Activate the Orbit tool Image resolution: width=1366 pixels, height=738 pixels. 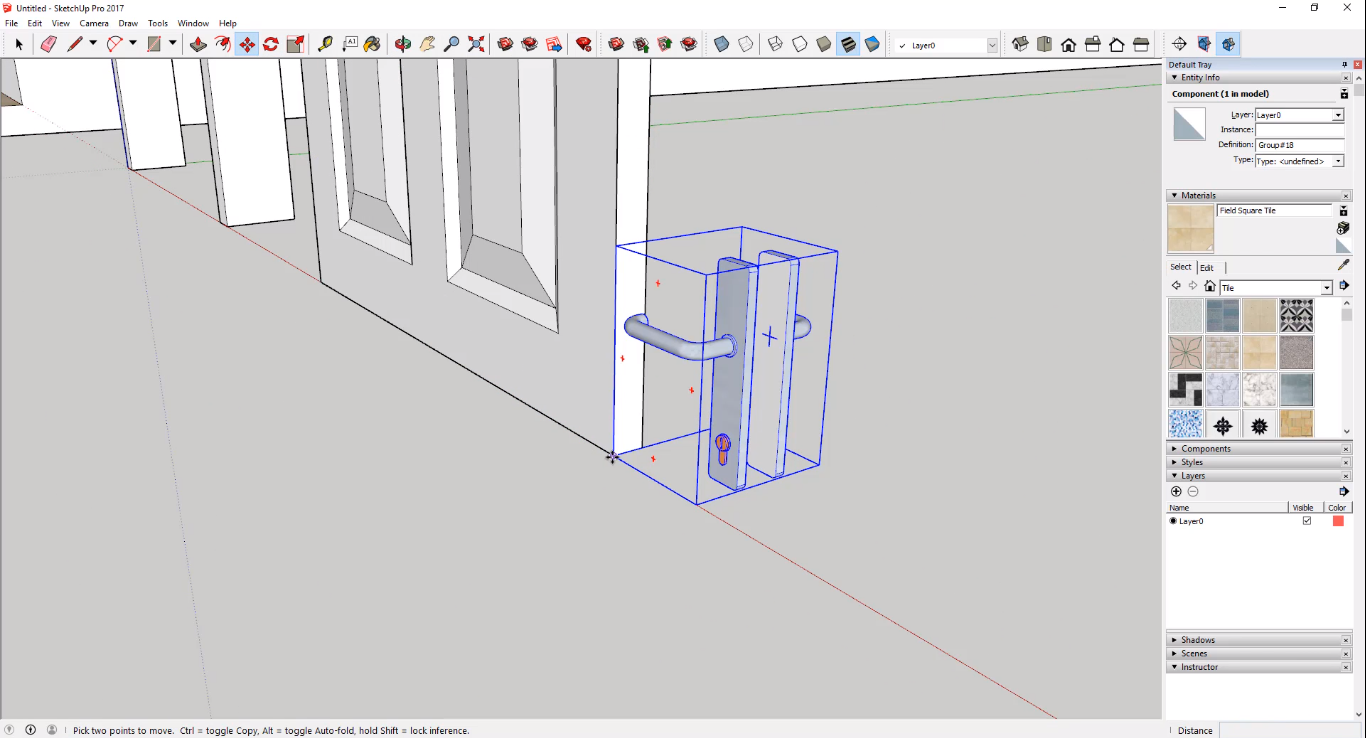click(x=403, y=44)
